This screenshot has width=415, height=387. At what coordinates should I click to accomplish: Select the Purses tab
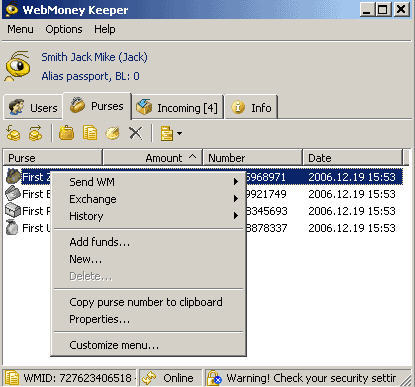click(x=97, y=106)
